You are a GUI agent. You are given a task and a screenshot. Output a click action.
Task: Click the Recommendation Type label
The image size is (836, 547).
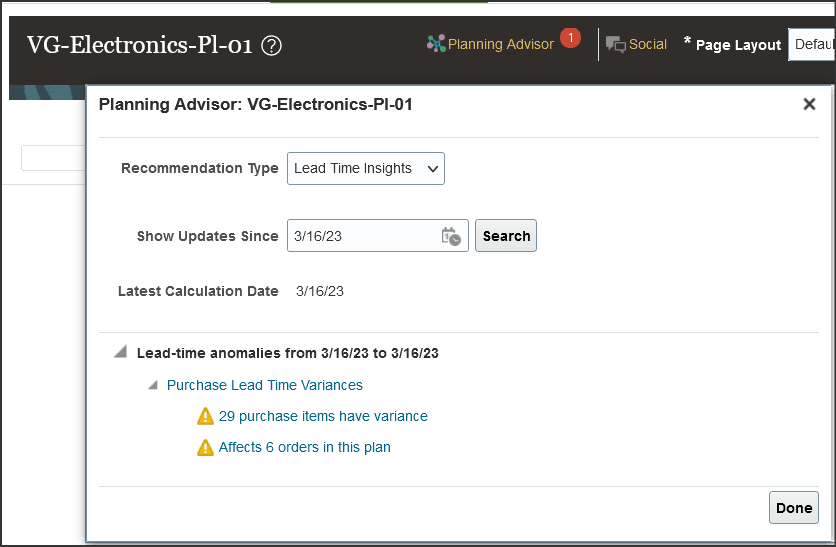(199, 168)
